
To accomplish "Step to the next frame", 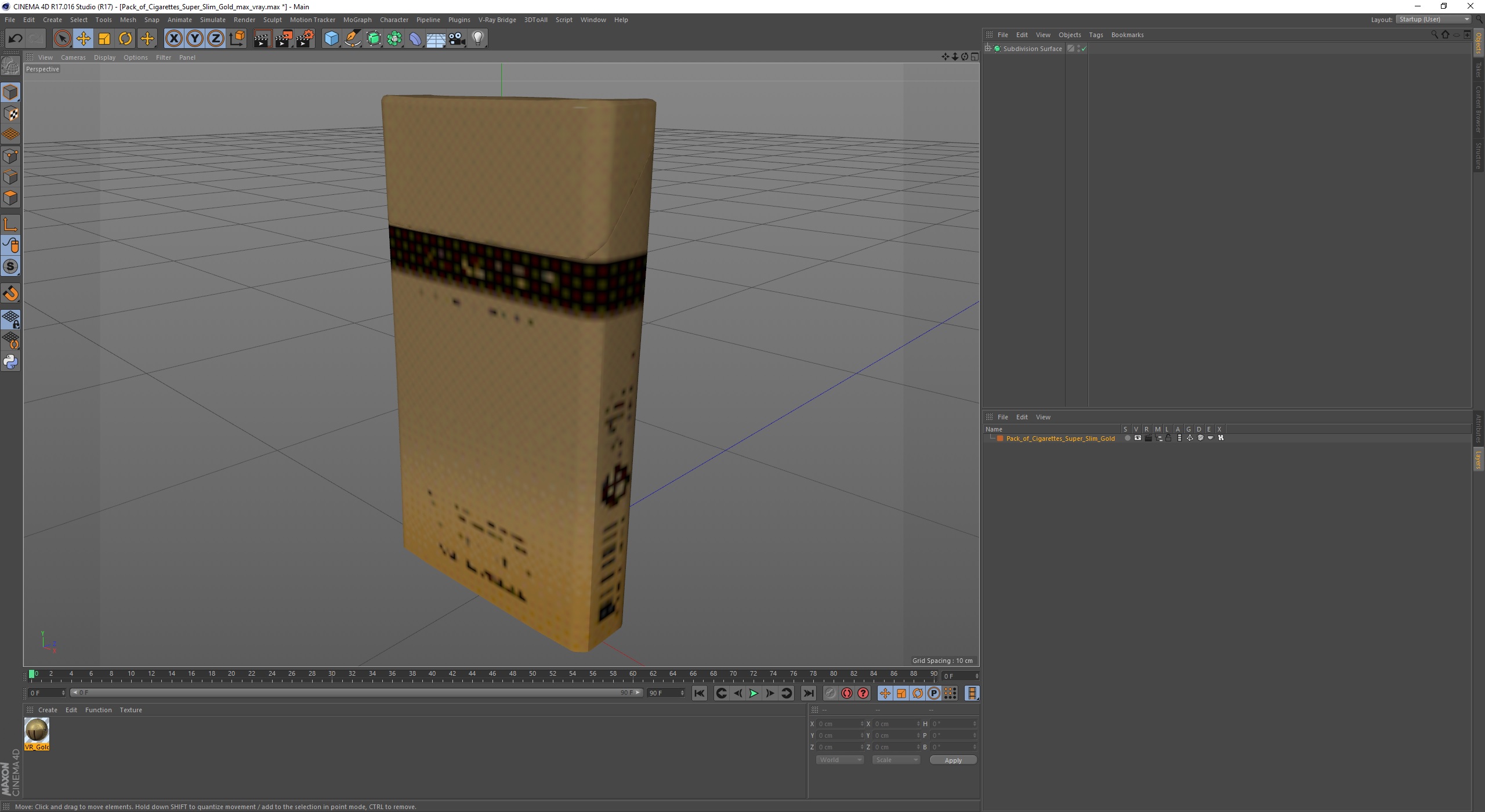I will pos(770,693).
